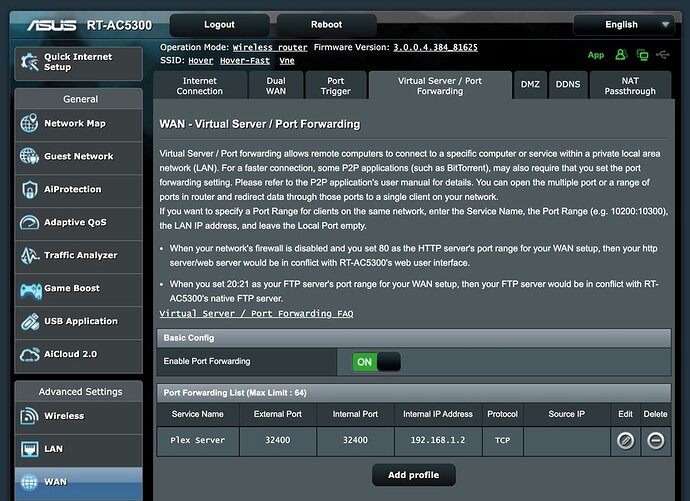Click the Plex Server service name cell
Screen dimensions: 690x501
198,440
